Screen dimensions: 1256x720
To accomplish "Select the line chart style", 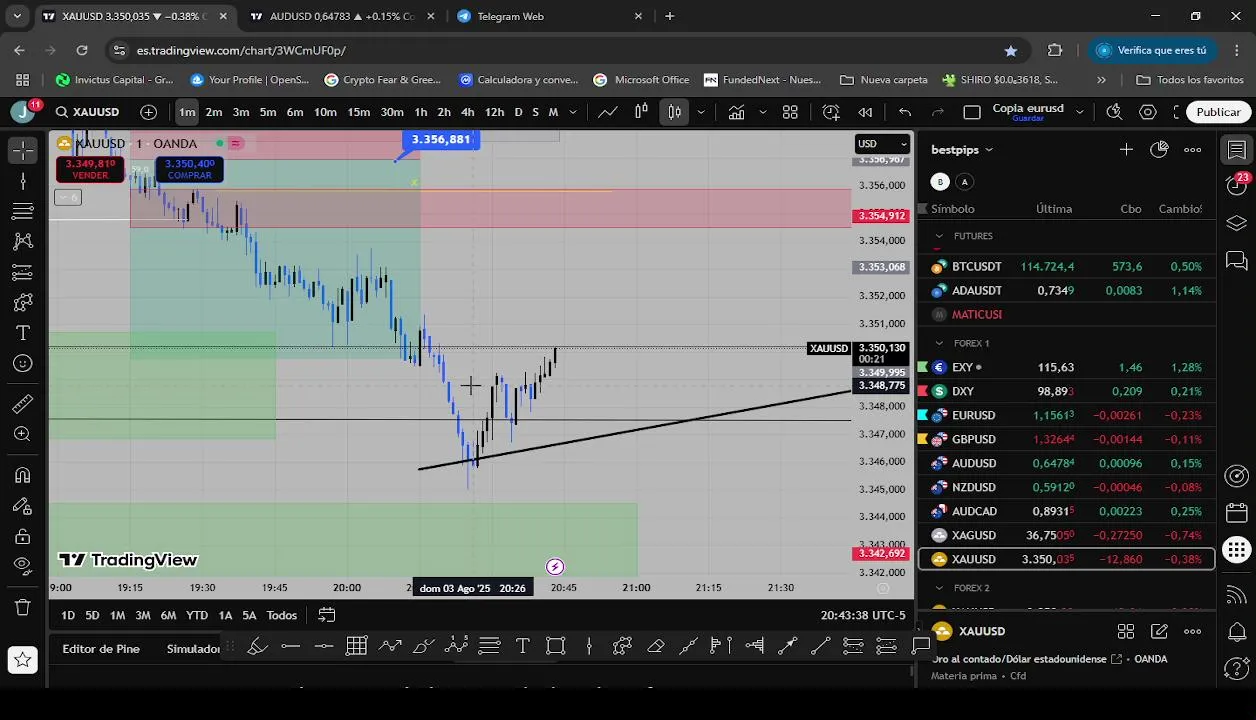I will 608,112.
